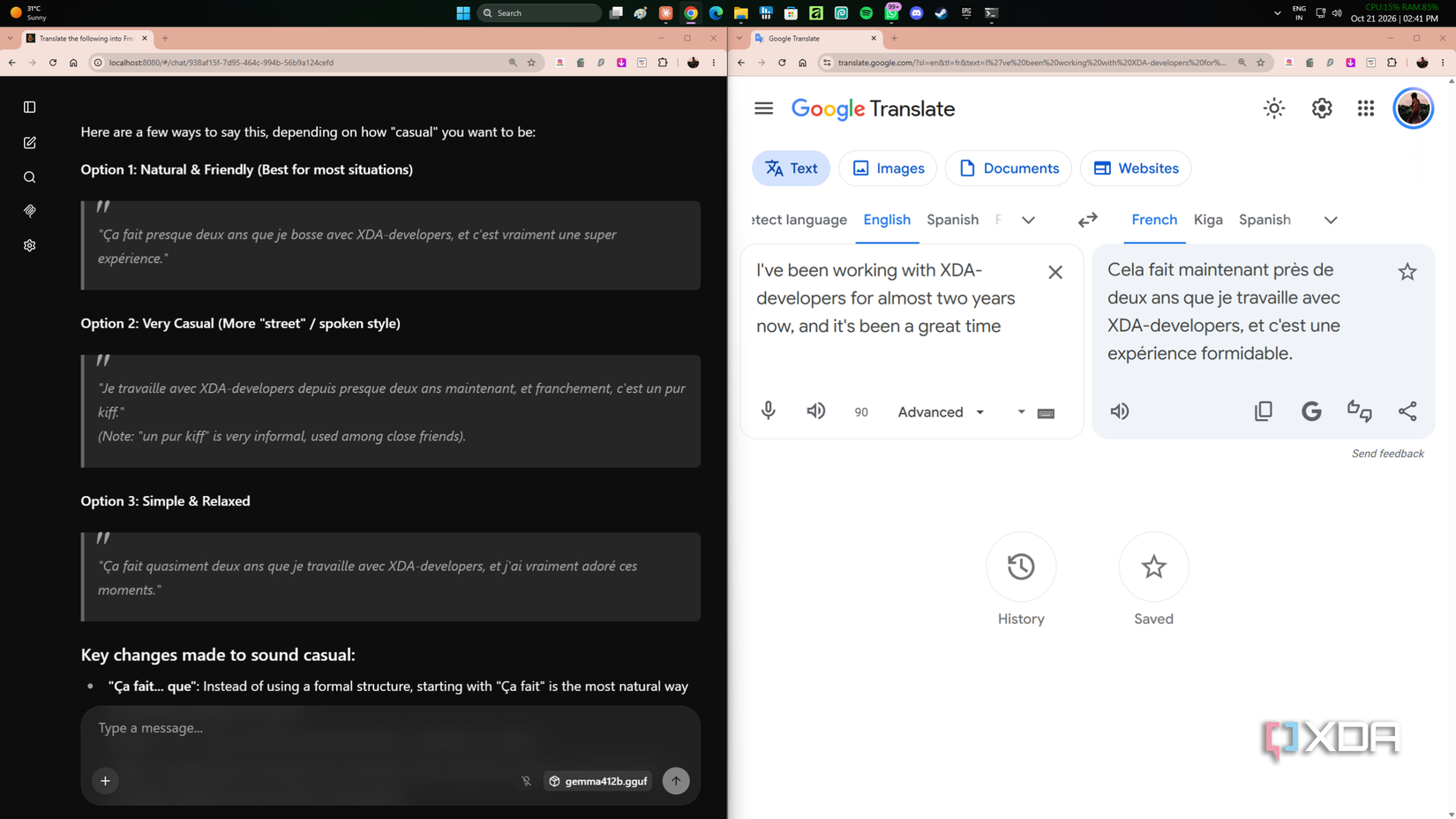Image resolution: width=1456 pixels, height=819 pixels.
Task: Swap source and target languages
Action: point(1087,220)
